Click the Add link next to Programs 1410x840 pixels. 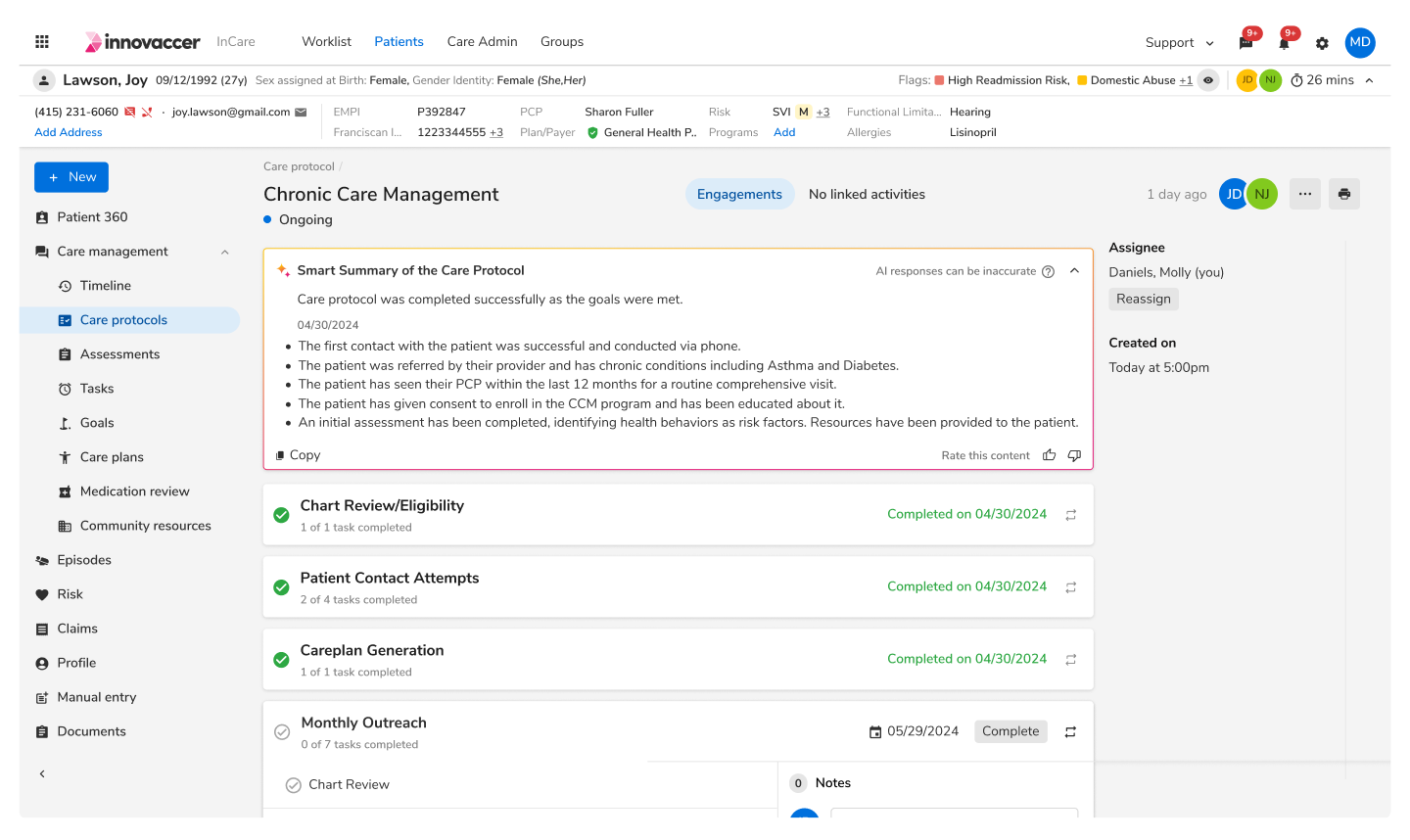click(x=784, y=133)
